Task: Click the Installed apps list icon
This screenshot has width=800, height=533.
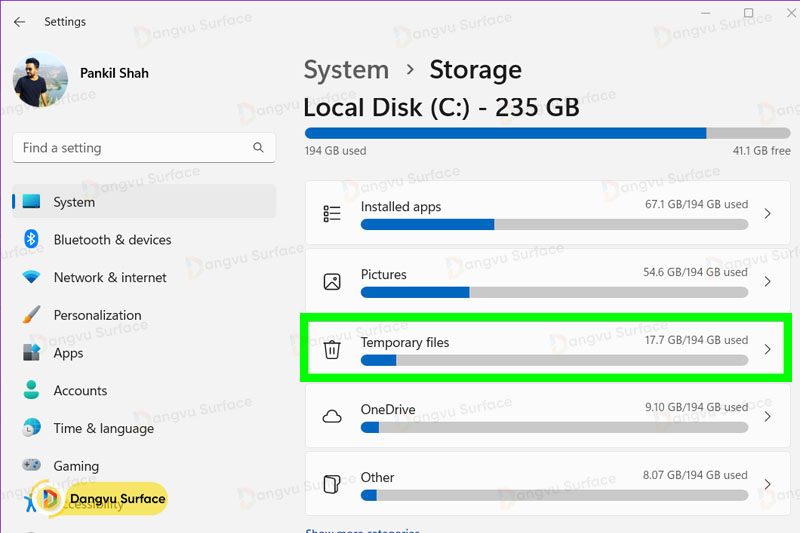Action: [332, 214]
